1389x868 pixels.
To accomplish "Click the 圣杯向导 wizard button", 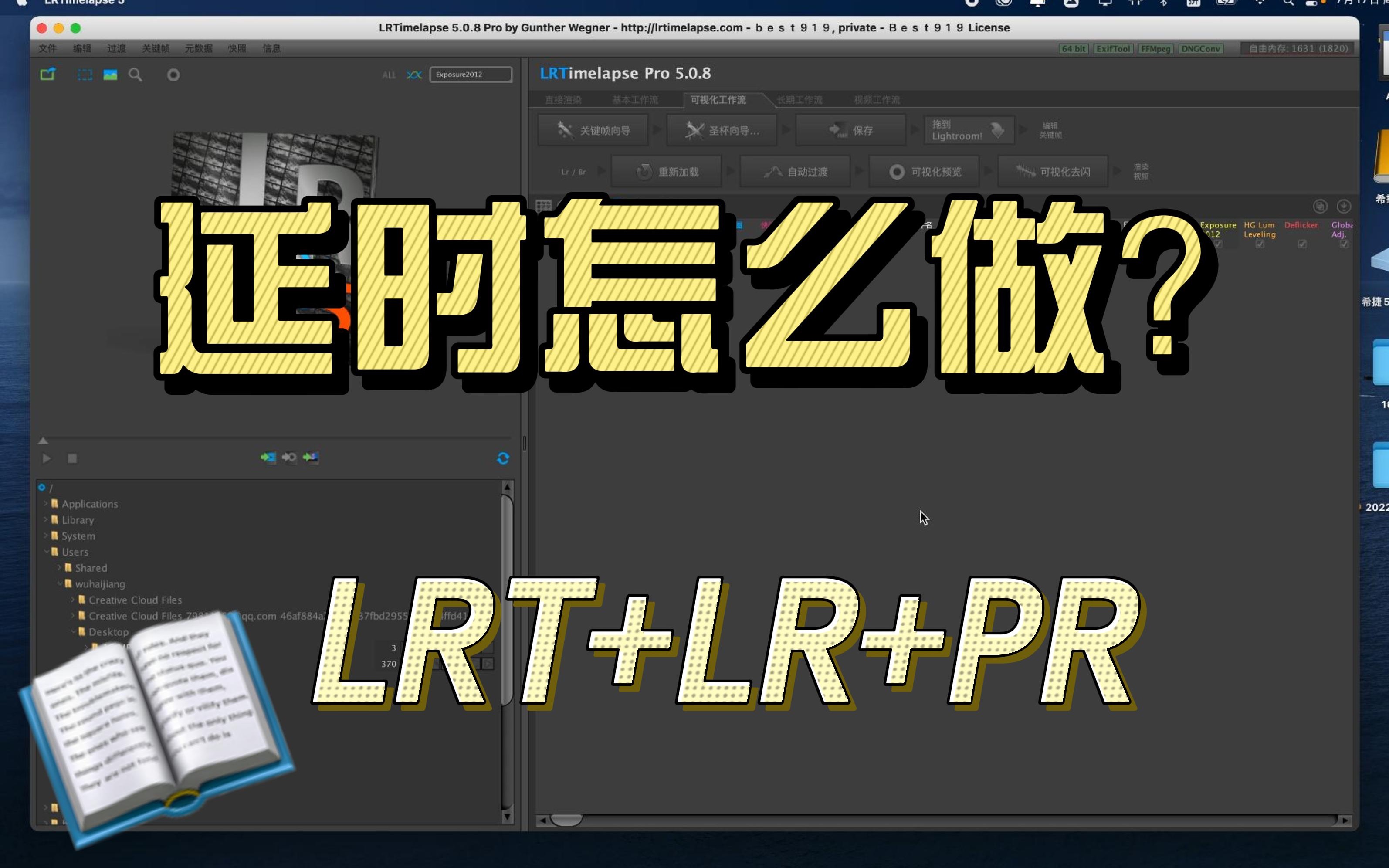I will (722, 130).
